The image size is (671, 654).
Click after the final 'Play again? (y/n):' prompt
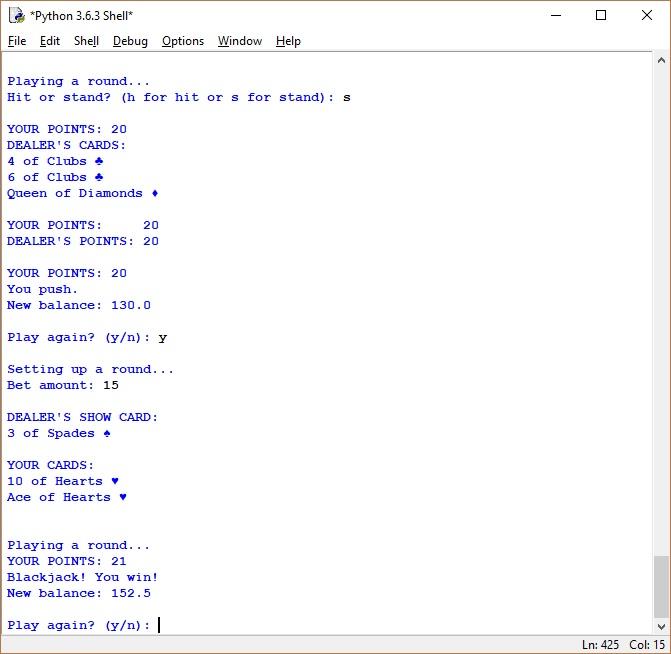click(159, 625)
